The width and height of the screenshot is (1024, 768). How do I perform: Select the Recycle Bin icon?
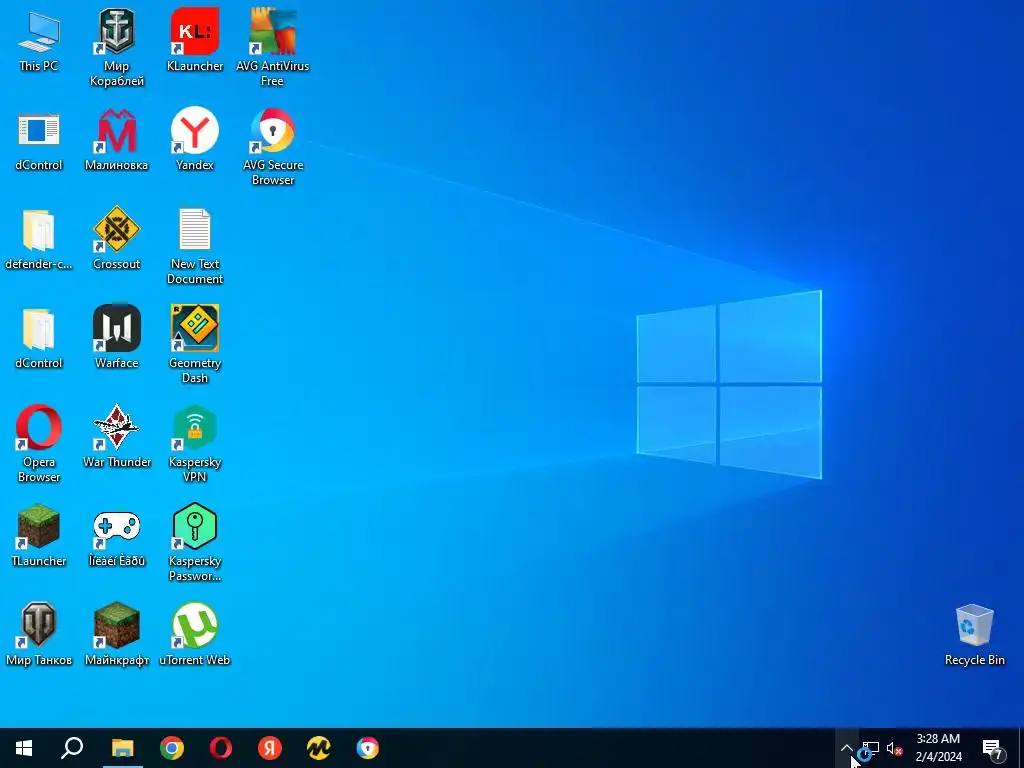click(x=974, y=636)
